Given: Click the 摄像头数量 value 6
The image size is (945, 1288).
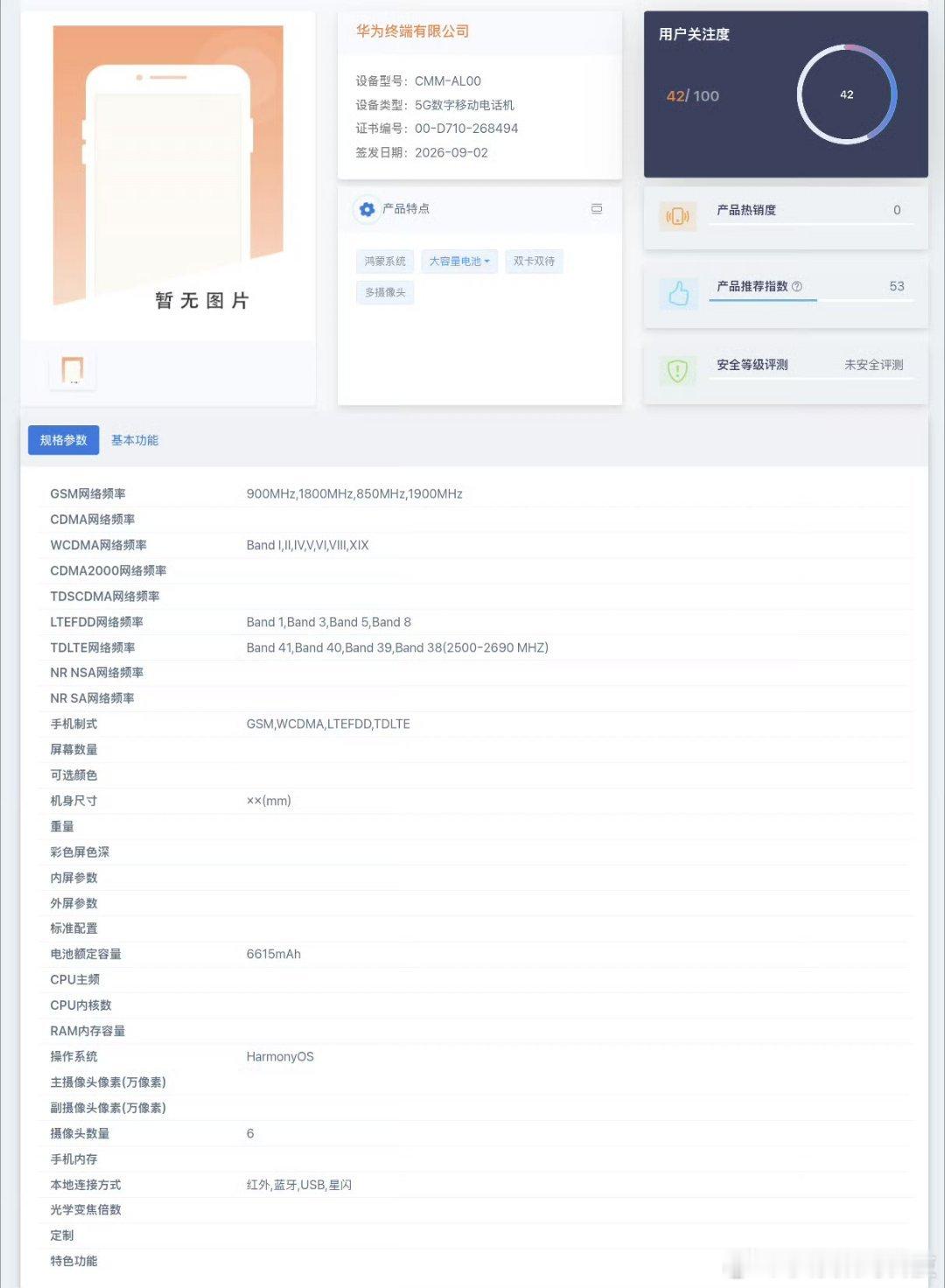Looking at the screenshot, I should pyautogui.click(x=250, y=1133).
